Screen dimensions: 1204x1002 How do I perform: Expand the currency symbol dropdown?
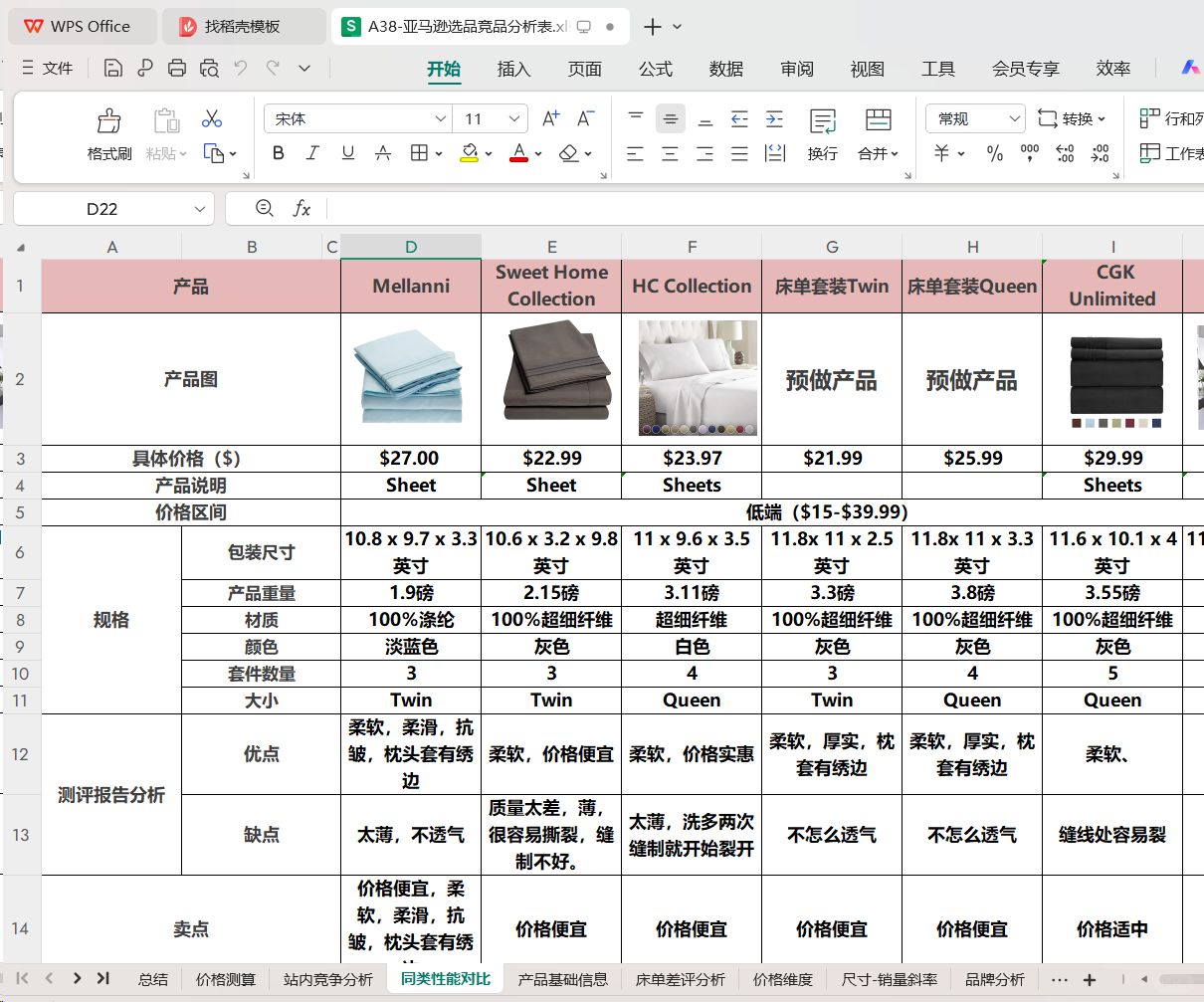pos(961,153)
